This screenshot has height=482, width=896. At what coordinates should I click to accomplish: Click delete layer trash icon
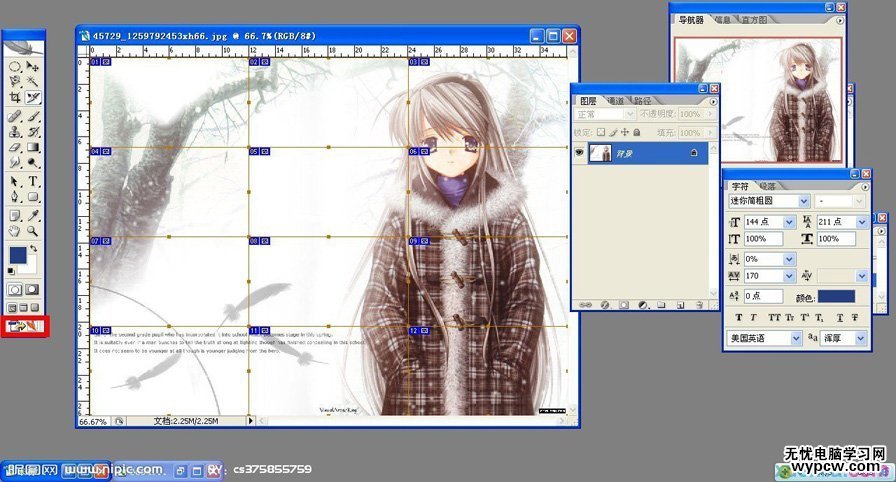698,305
